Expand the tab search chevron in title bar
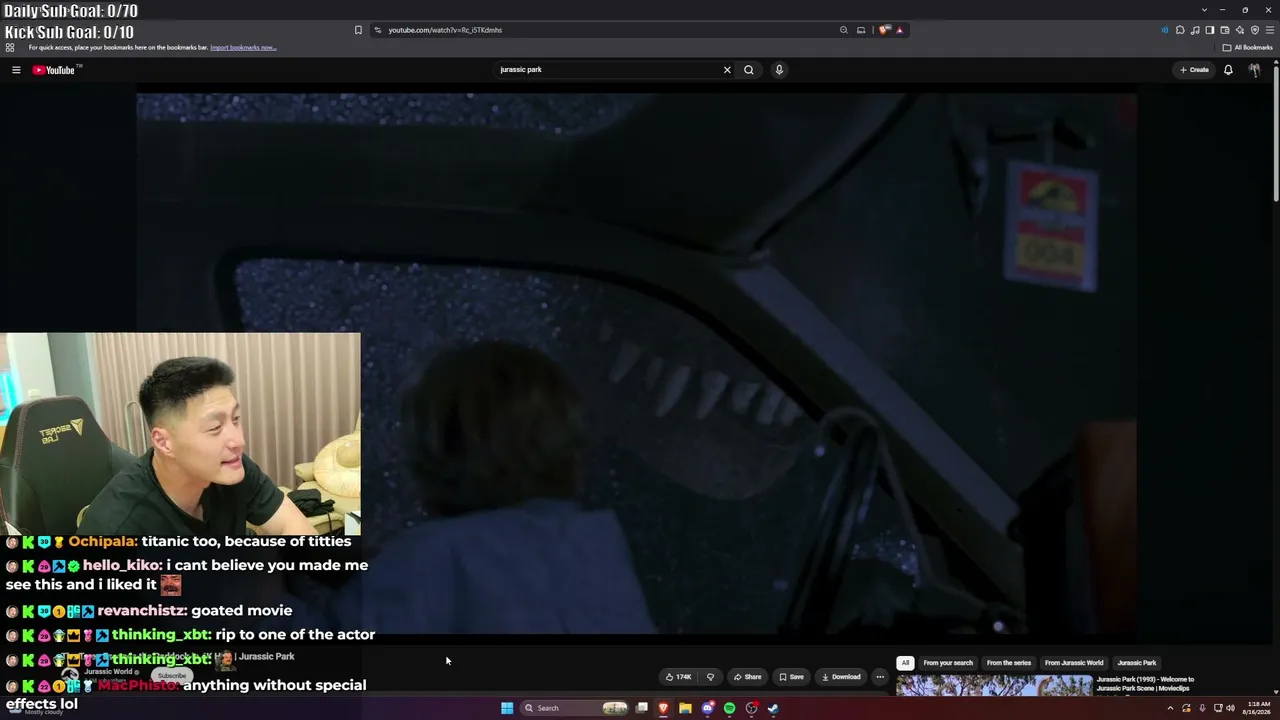This screenshot has width=1280, height=720. (1204, 10)
